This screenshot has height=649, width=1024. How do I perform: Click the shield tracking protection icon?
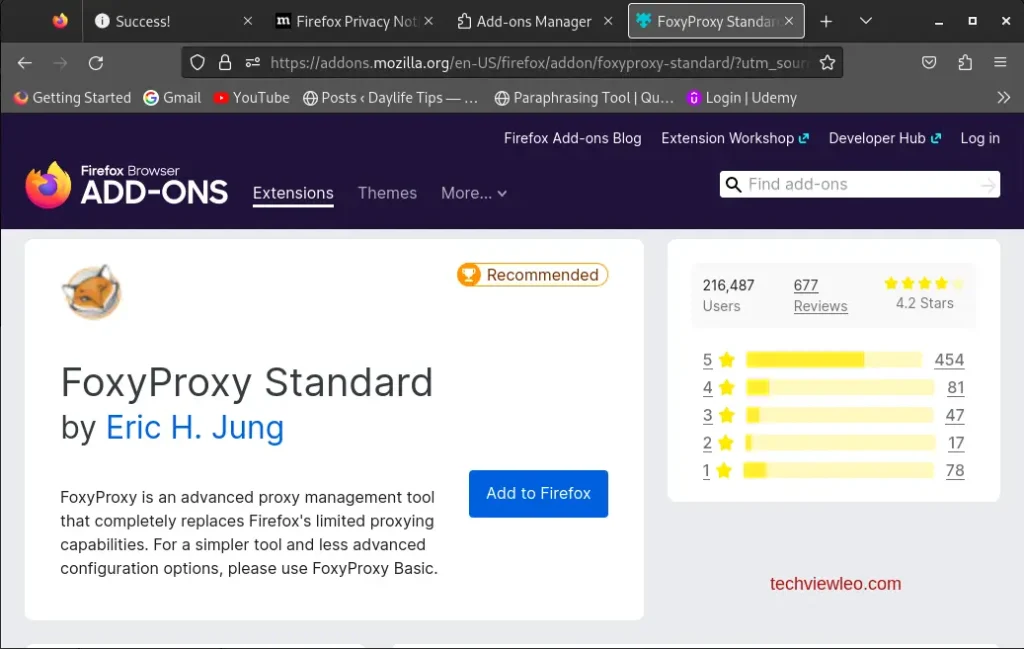[198, 63]
